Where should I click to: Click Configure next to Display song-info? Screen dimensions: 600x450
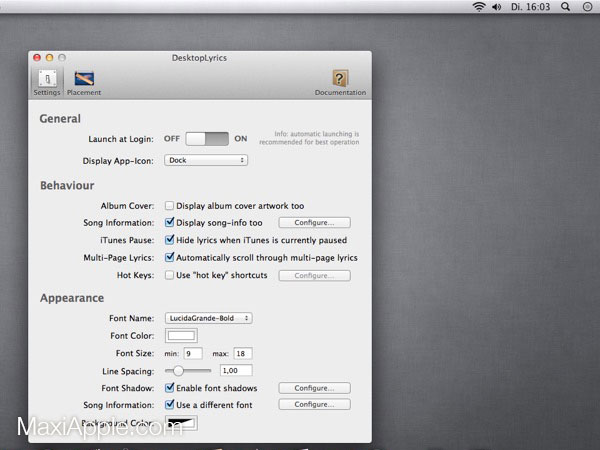click(314, 222)
